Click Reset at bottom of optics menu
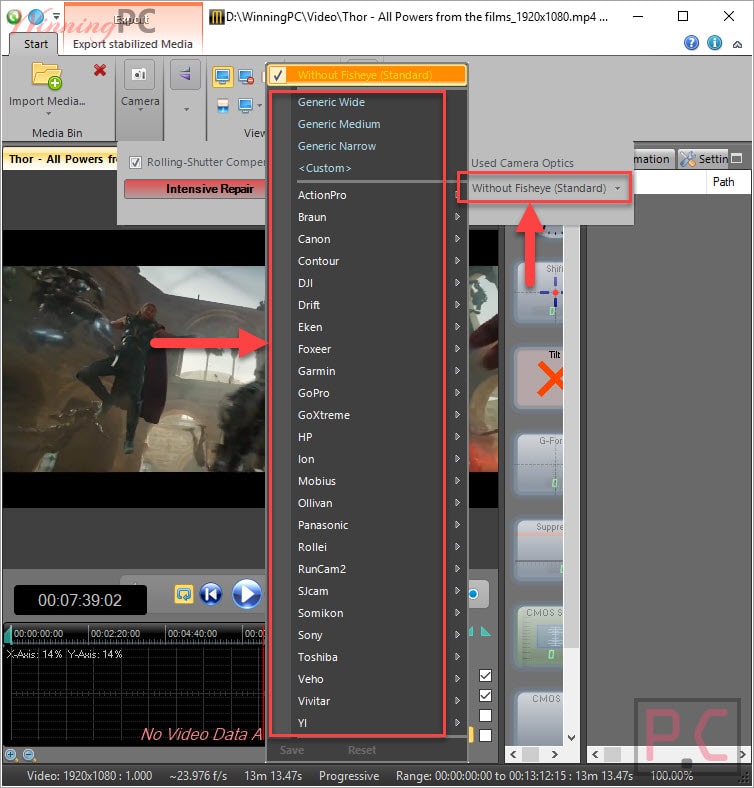The image size is (754, 788). click(x=361, y=750)
